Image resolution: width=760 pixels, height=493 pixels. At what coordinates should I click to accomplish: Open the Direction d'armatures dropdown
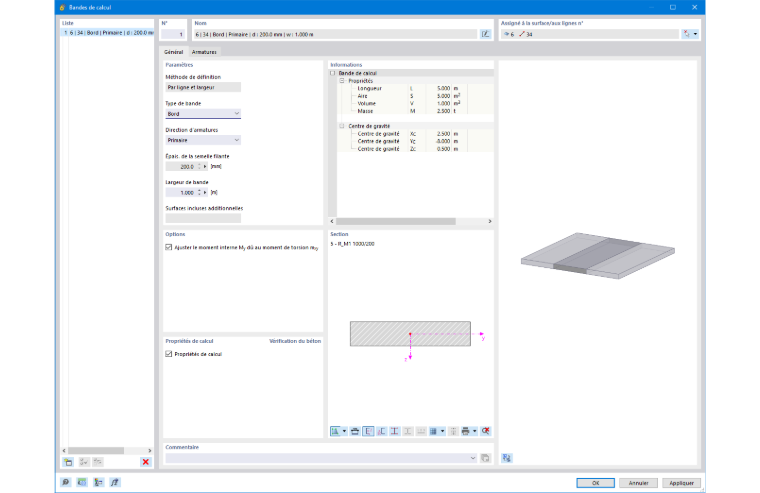tap(203, 140)
